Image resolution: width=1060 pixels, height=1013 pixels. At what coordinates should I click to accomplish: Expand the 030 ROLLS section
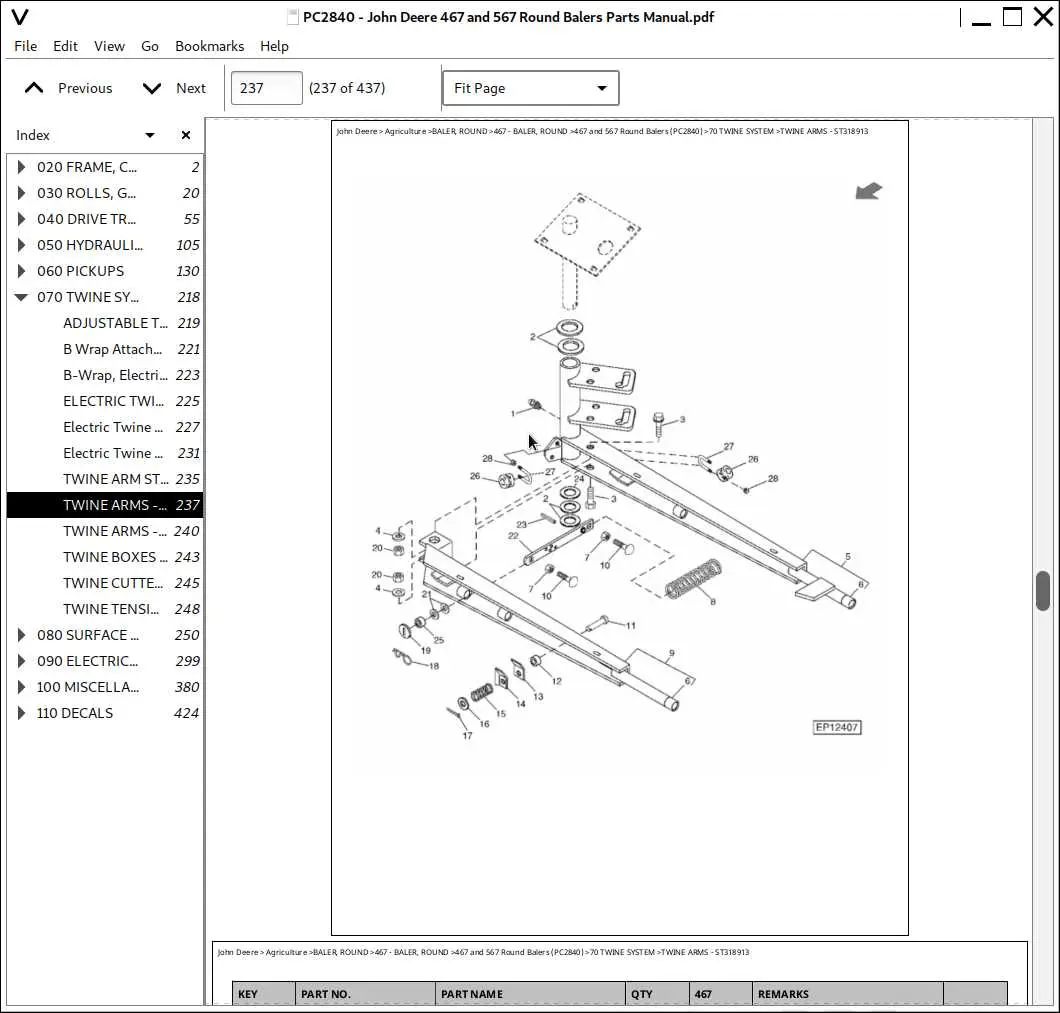21,193
